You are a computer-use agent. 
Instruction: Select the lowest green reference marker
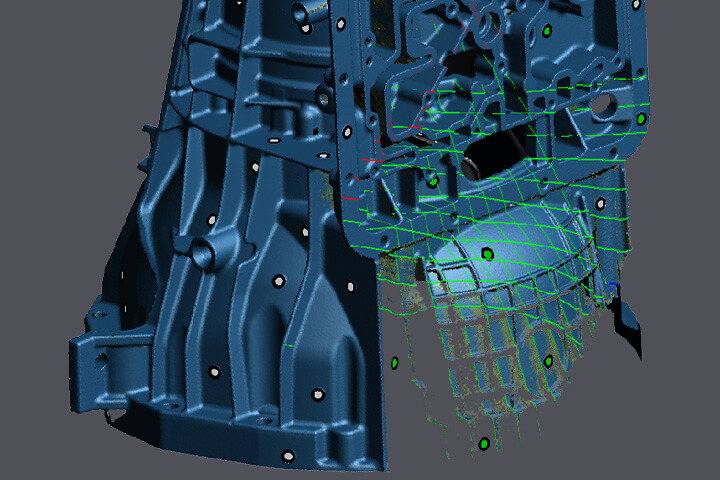484,443
